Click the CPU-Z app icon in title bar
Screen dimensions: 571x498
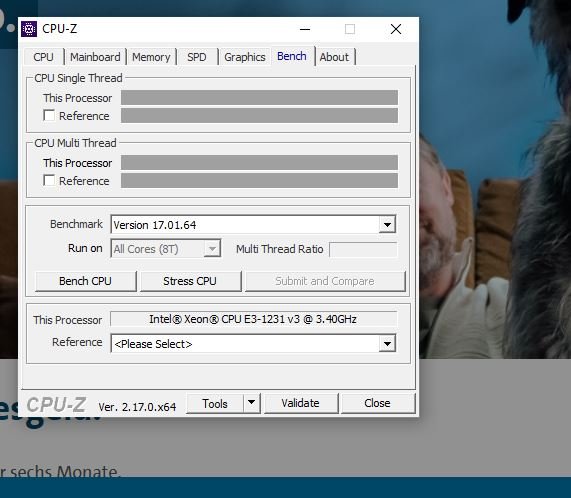click(29, 29)
